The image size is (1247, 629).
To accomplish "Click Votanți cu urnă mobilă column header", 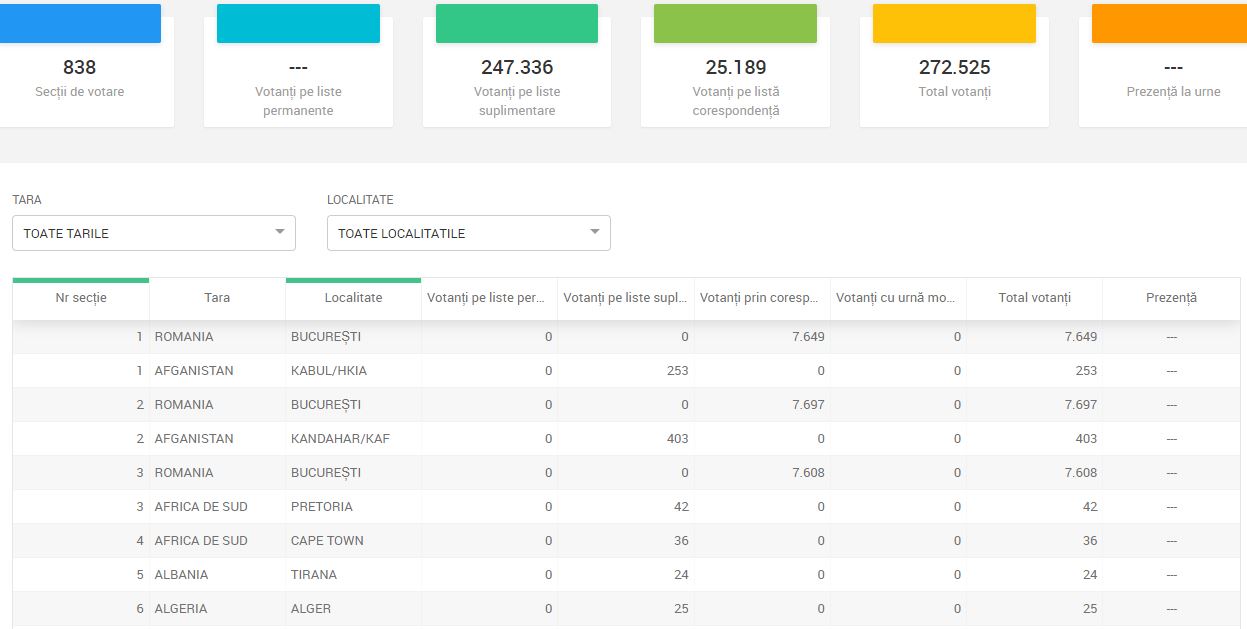I will (898, 298).
